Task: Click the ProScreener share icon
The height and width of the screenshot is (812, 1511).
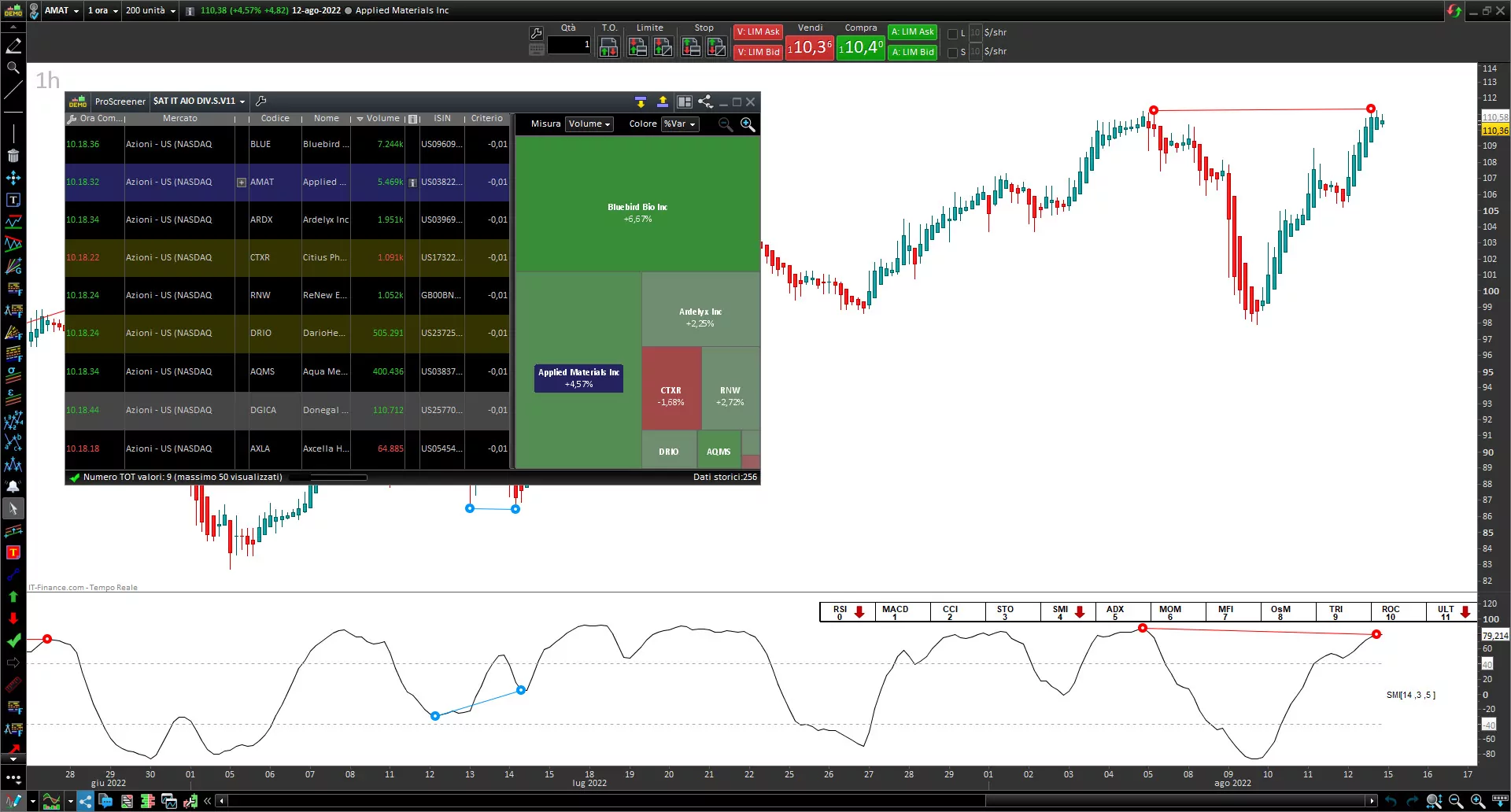Action: point(706,101)
